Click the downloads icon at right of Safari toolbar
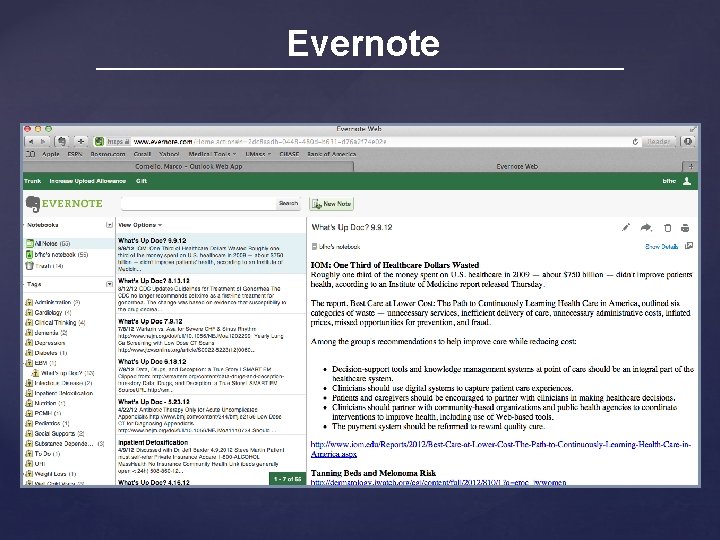Viewport: 720px width, 540px height. [688, 141]
